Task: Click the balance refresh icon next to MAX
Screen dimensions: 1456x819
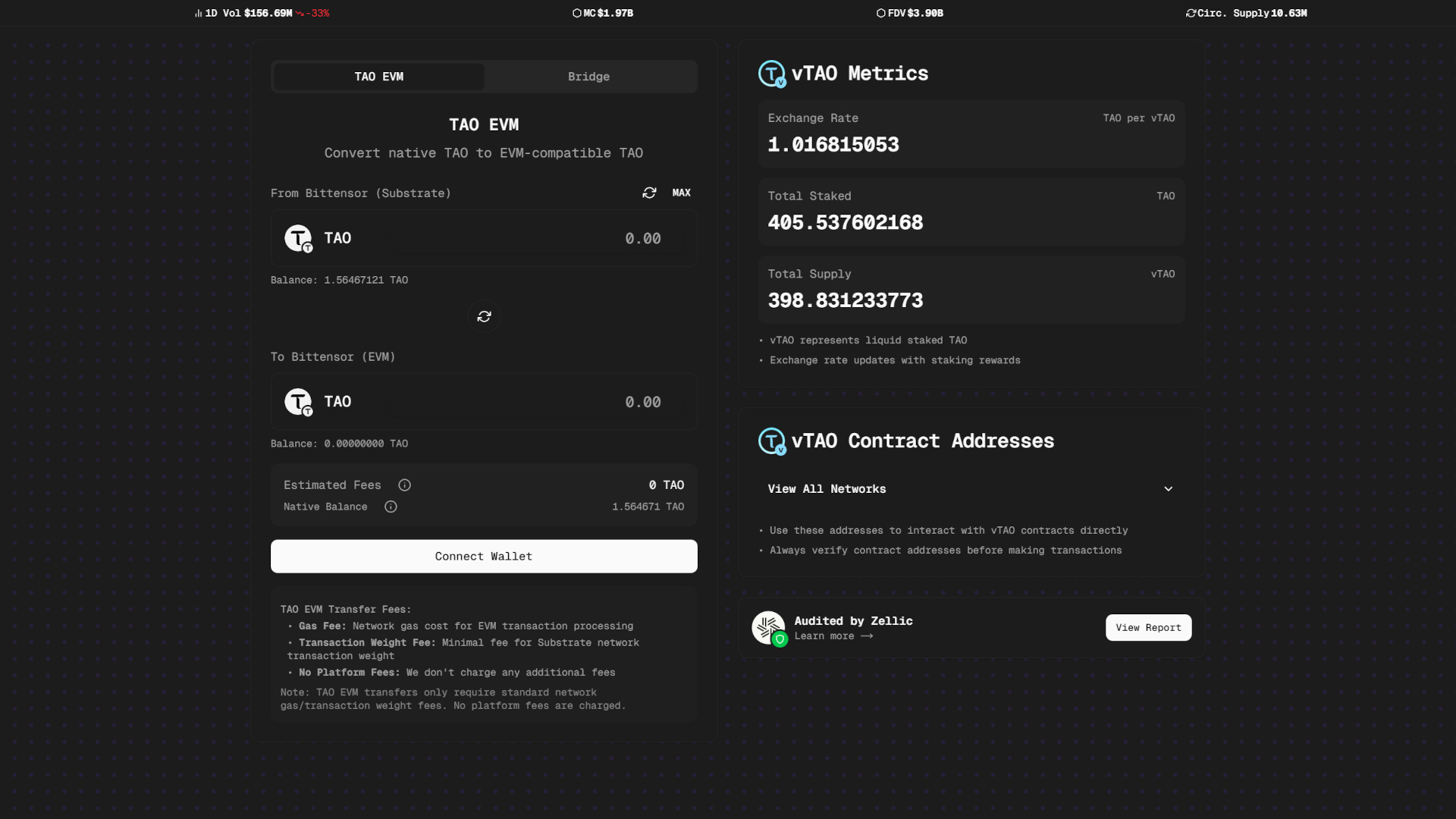Action: (x=650, y=193)
